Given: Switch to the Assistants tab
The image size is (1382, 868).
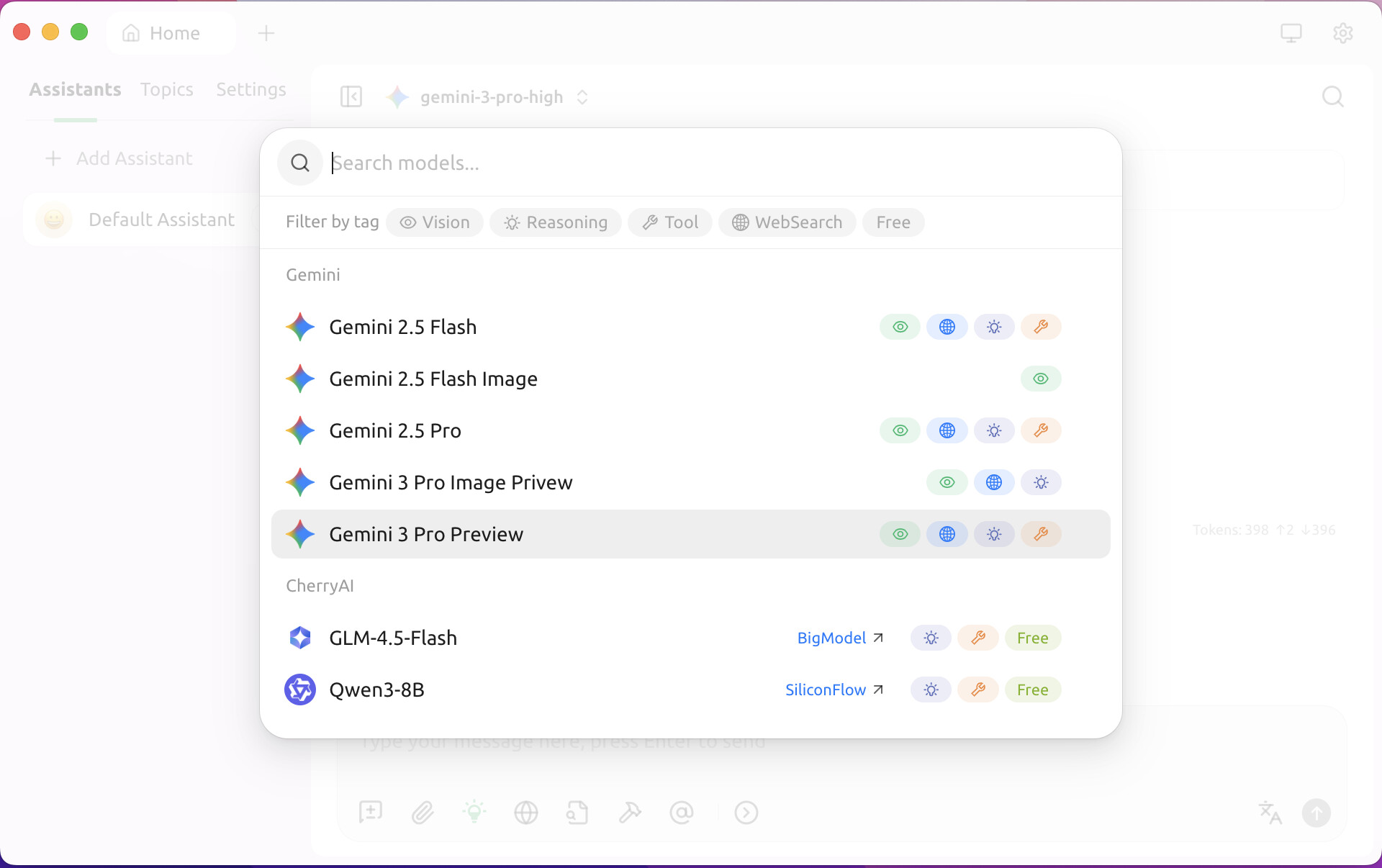Looking at the screenshot, I should 75,89.
